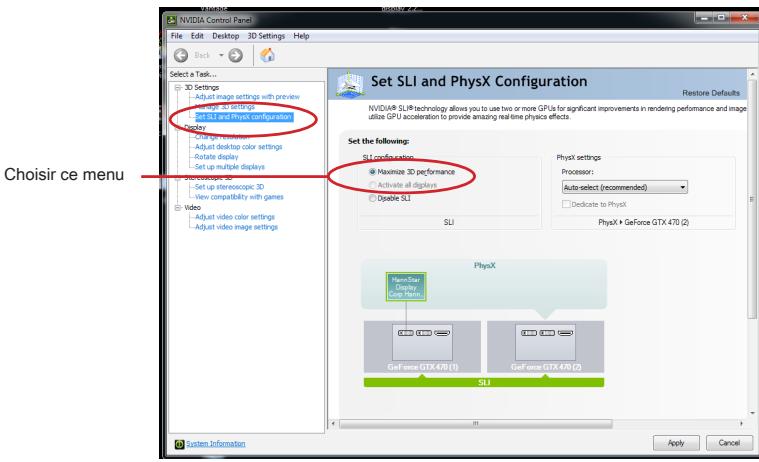Open Adjust image settings with preview
The width and height of the screenshot is (759, 462).
[x=247, y=97]
